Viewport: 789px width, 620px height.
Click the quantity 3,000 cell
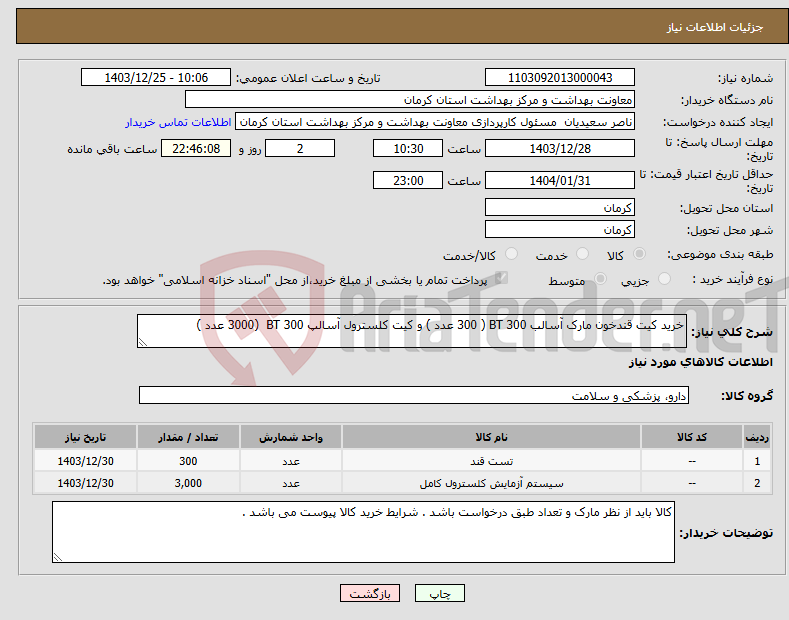(x=188, y=483)
